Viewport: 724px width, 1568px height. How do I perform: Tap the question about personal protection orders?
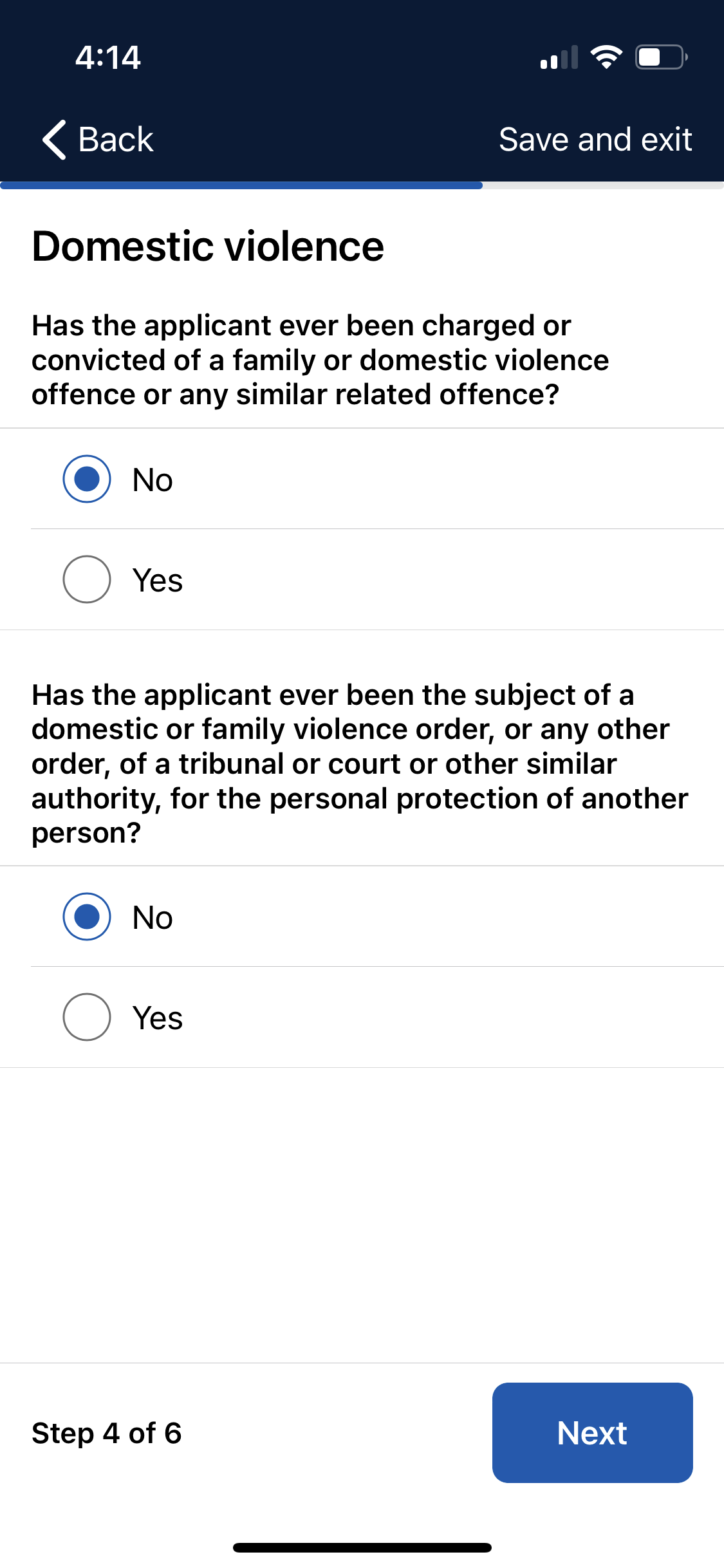tap(360, 764)
